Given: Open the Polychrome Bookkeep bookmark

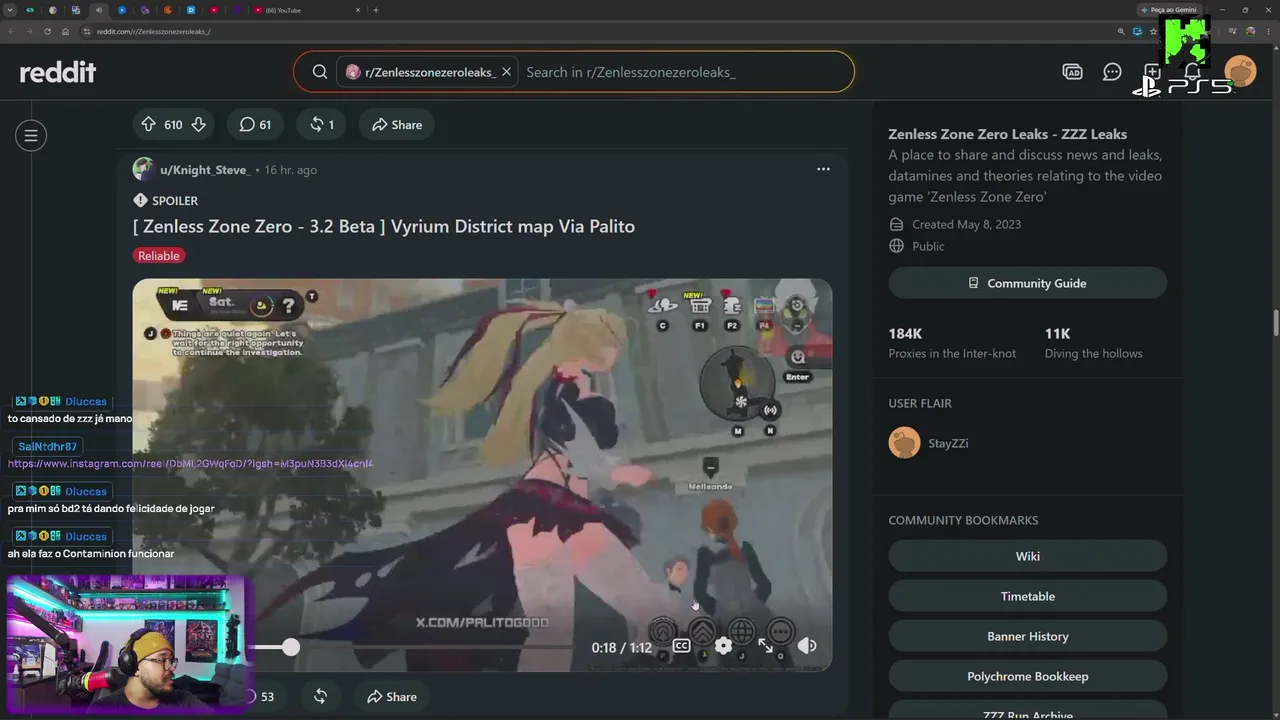Looking at the screenshot, I should (1027, 676).
